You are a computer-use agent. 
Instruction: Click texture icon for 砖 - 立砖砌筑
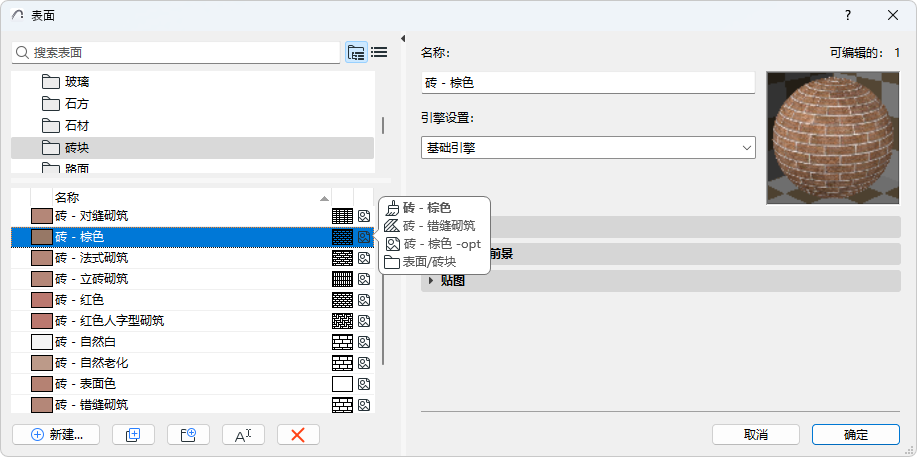[364, 279]
